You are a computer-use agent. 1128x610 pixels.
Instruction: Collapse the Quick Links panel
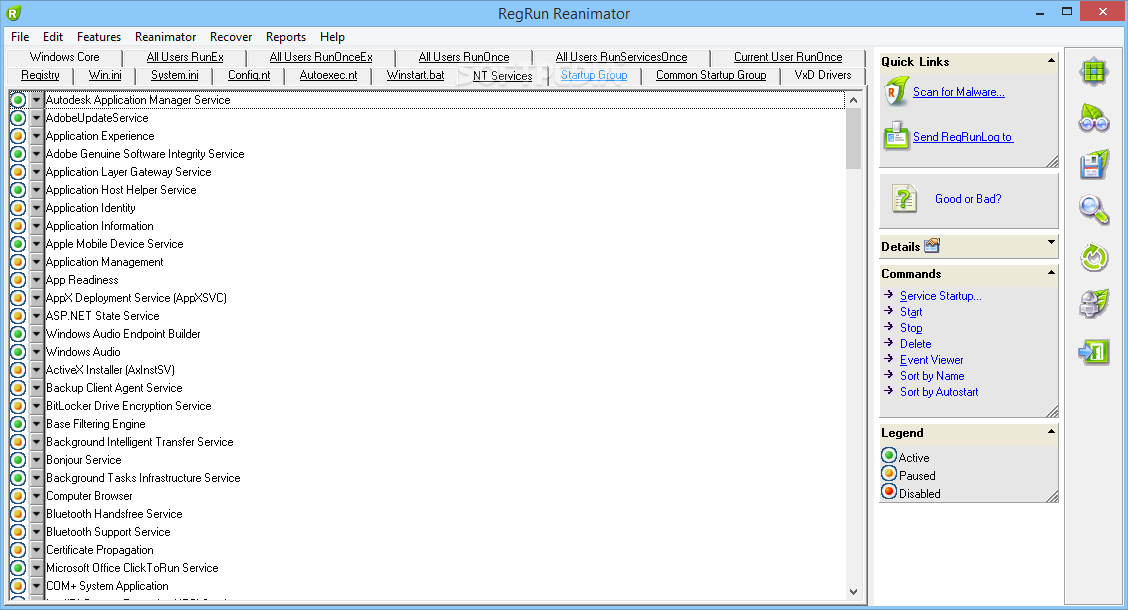[x=1051, y=60]
